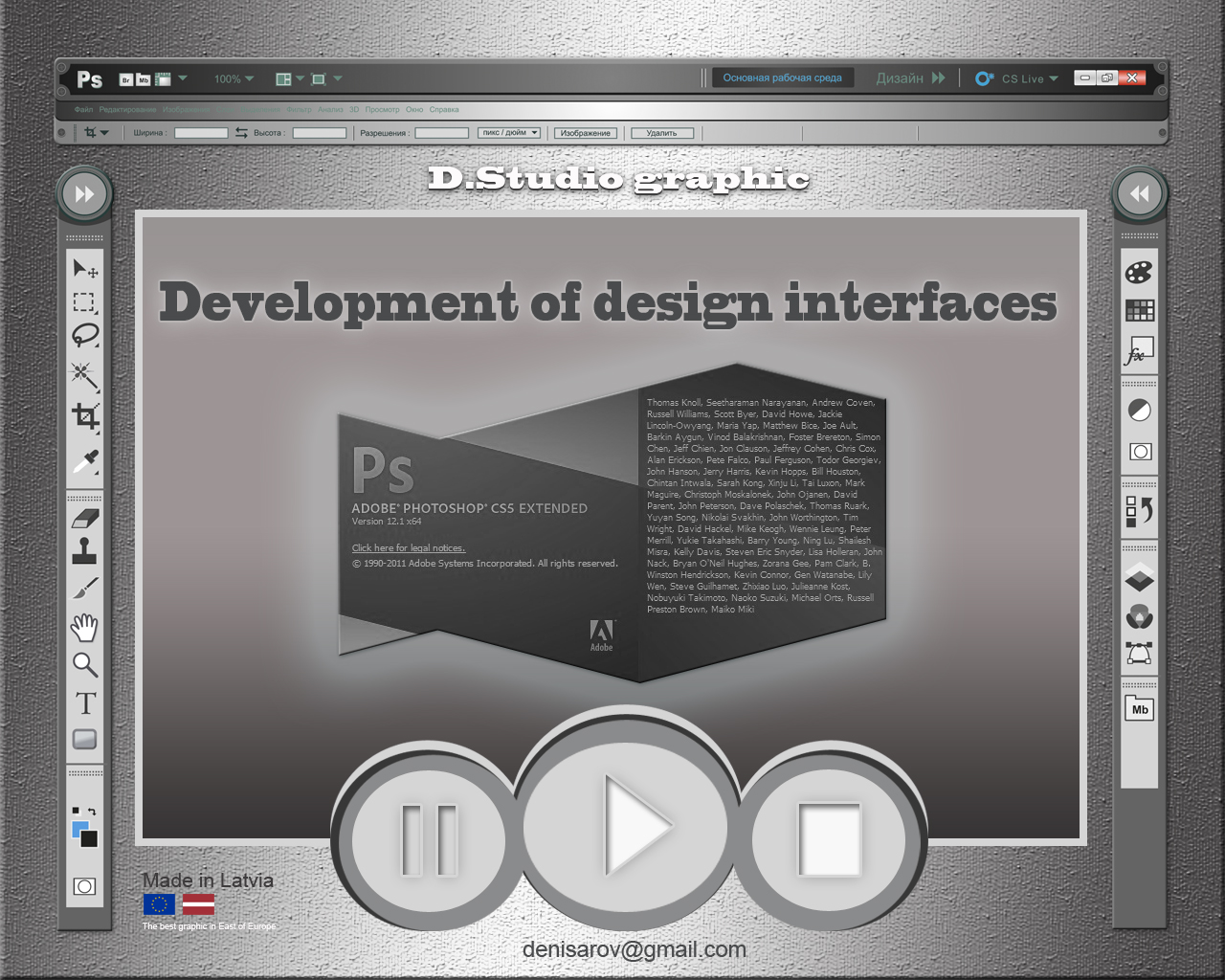Reset default foreground and background colors
This screenshot has height=980, width=1225.
click(76, 811)
